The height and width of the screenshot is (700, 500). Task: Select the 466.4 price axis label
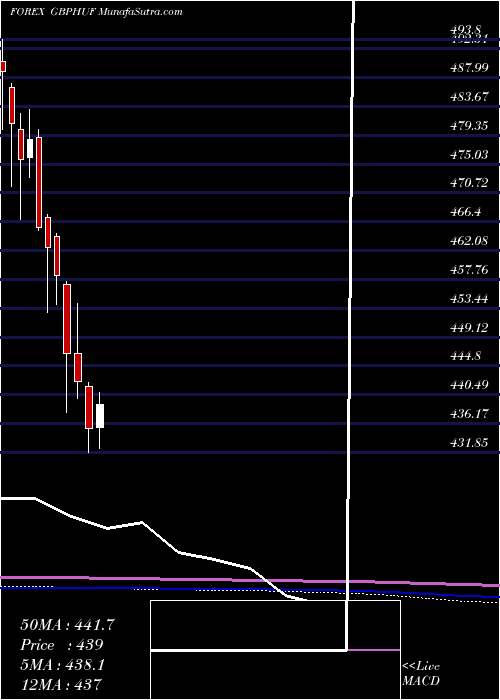click(467, 212)
